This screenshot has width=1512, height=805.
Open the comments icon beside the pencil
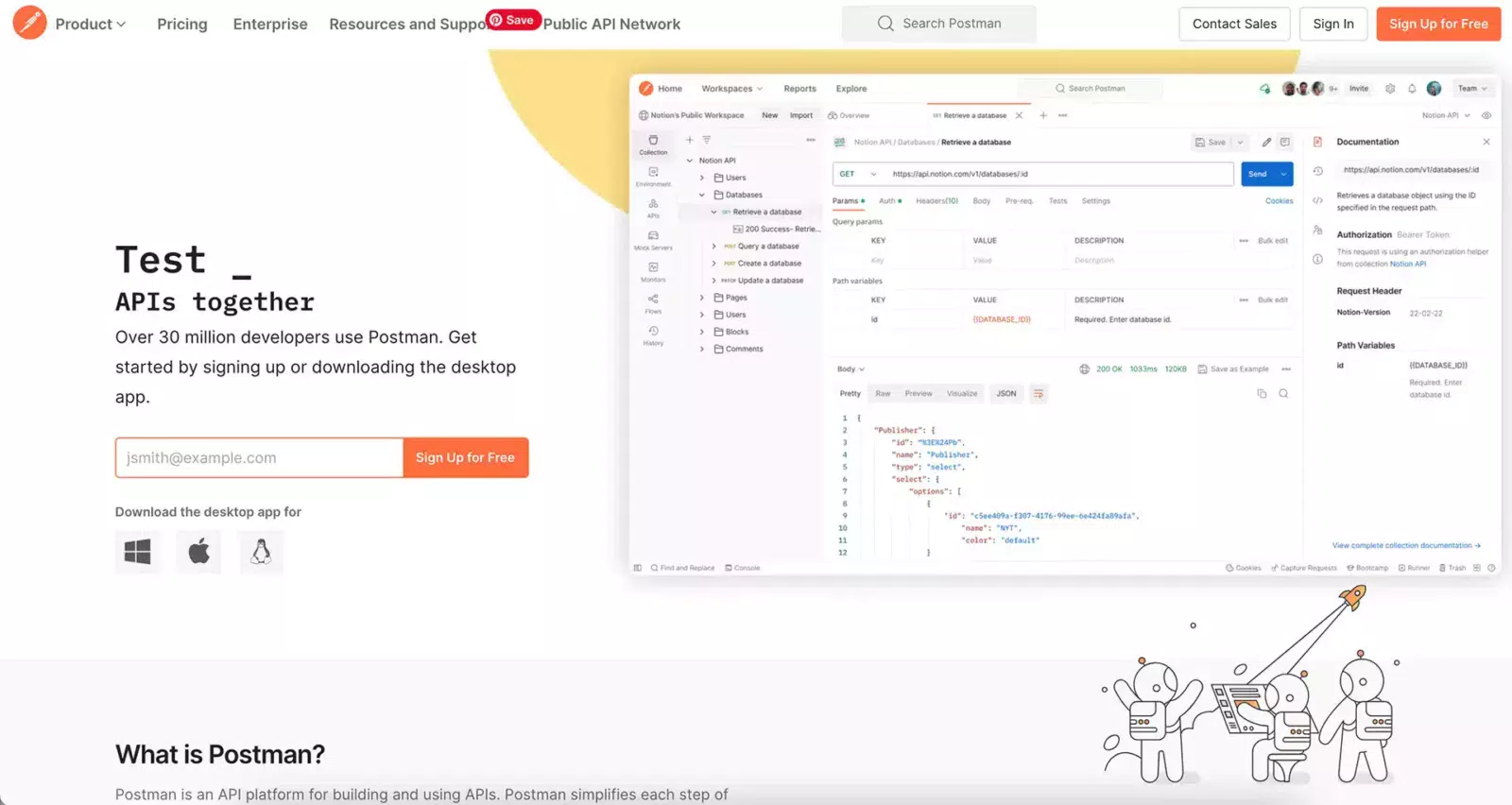(1285, 143)
